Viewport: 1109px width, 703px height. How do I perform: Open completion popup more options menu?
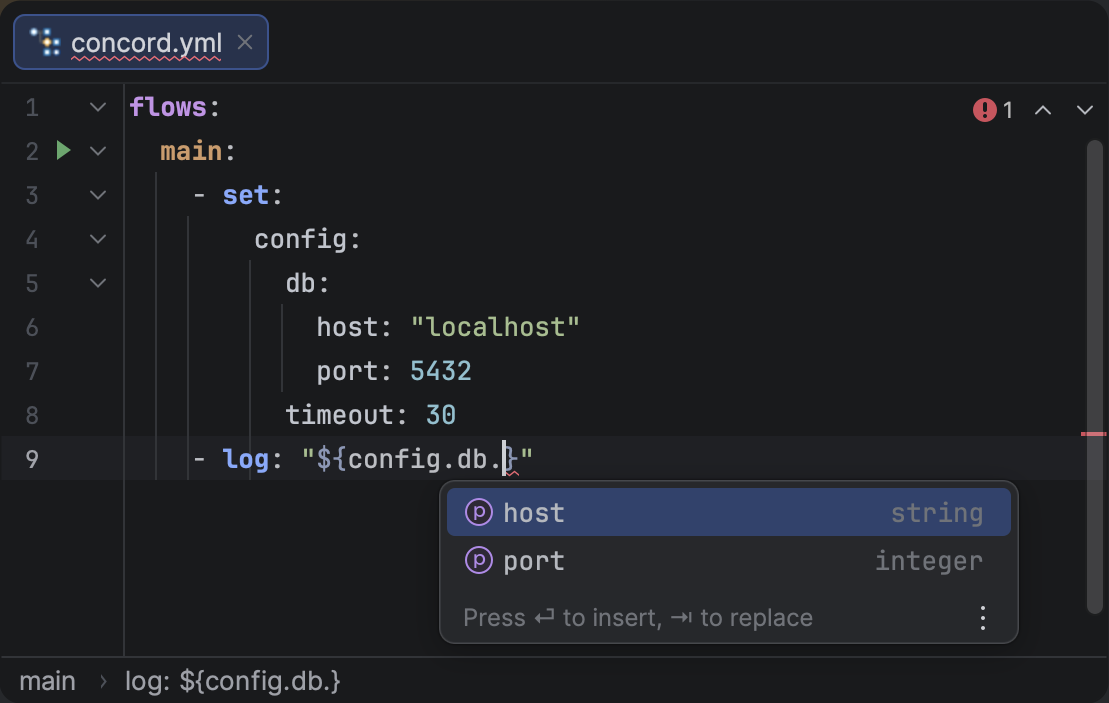coord(983,618)
